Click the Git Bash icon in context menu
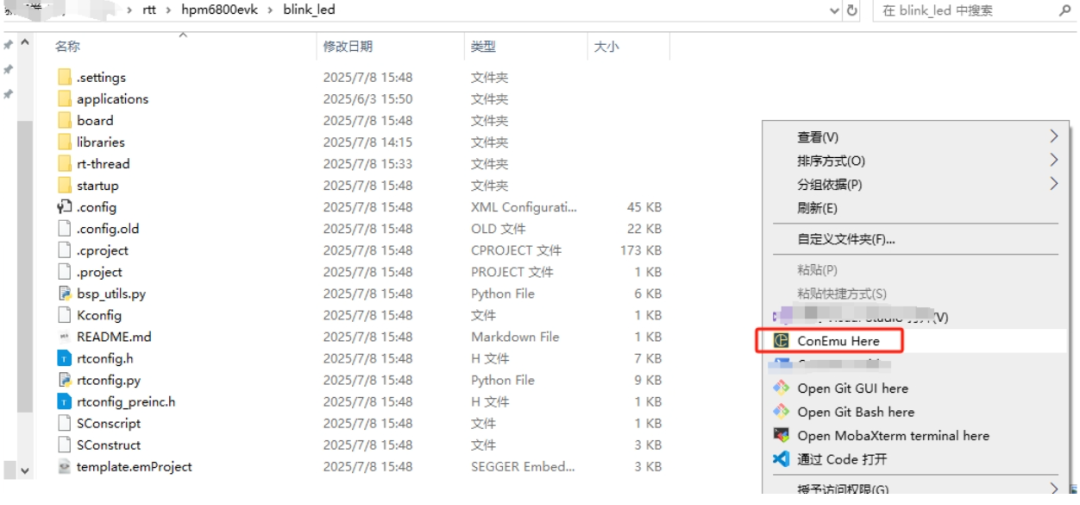 pyautogui.click(x=780, y=412)
